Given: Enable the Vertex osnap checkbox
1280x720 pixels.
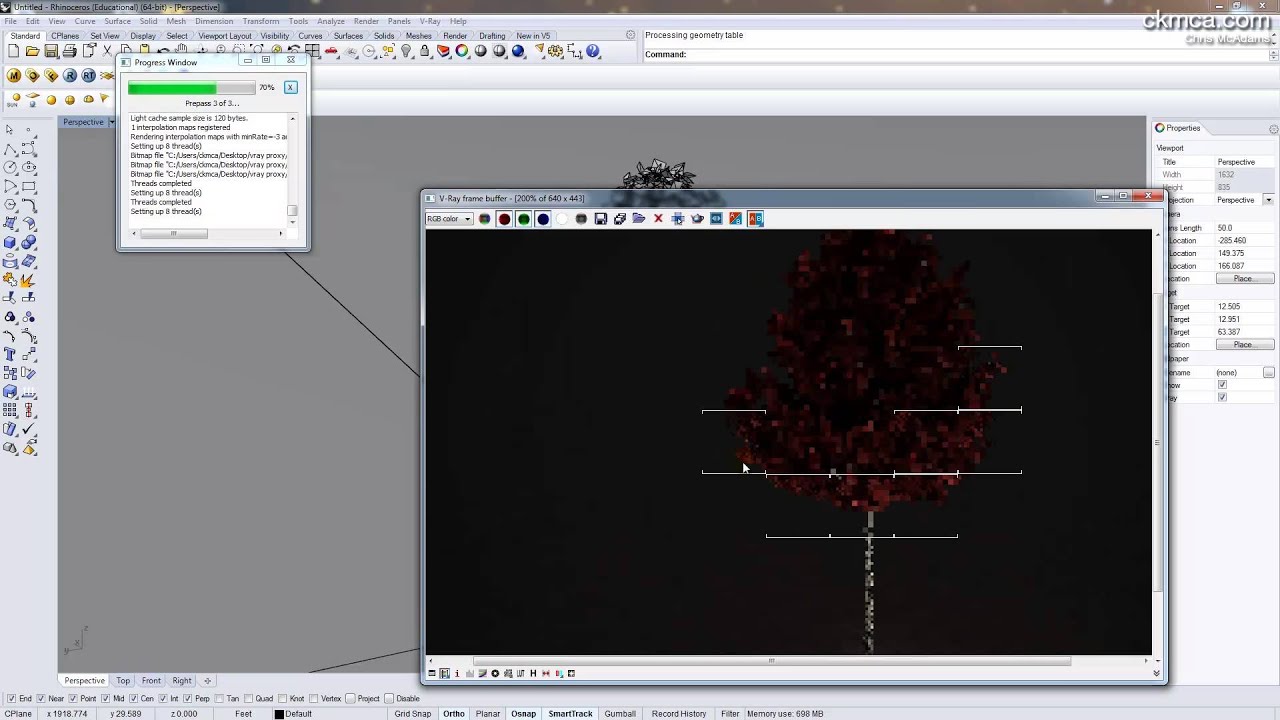Looking at the screenshot, I should (313, 699).
